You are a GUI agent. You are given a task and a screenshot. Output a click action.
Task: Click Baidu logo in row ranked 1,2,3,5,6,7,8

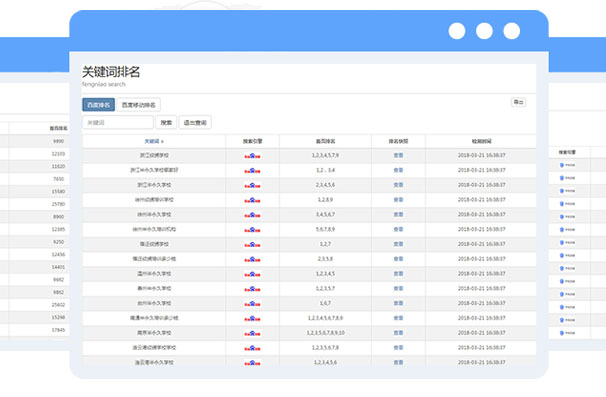(252, 348)
